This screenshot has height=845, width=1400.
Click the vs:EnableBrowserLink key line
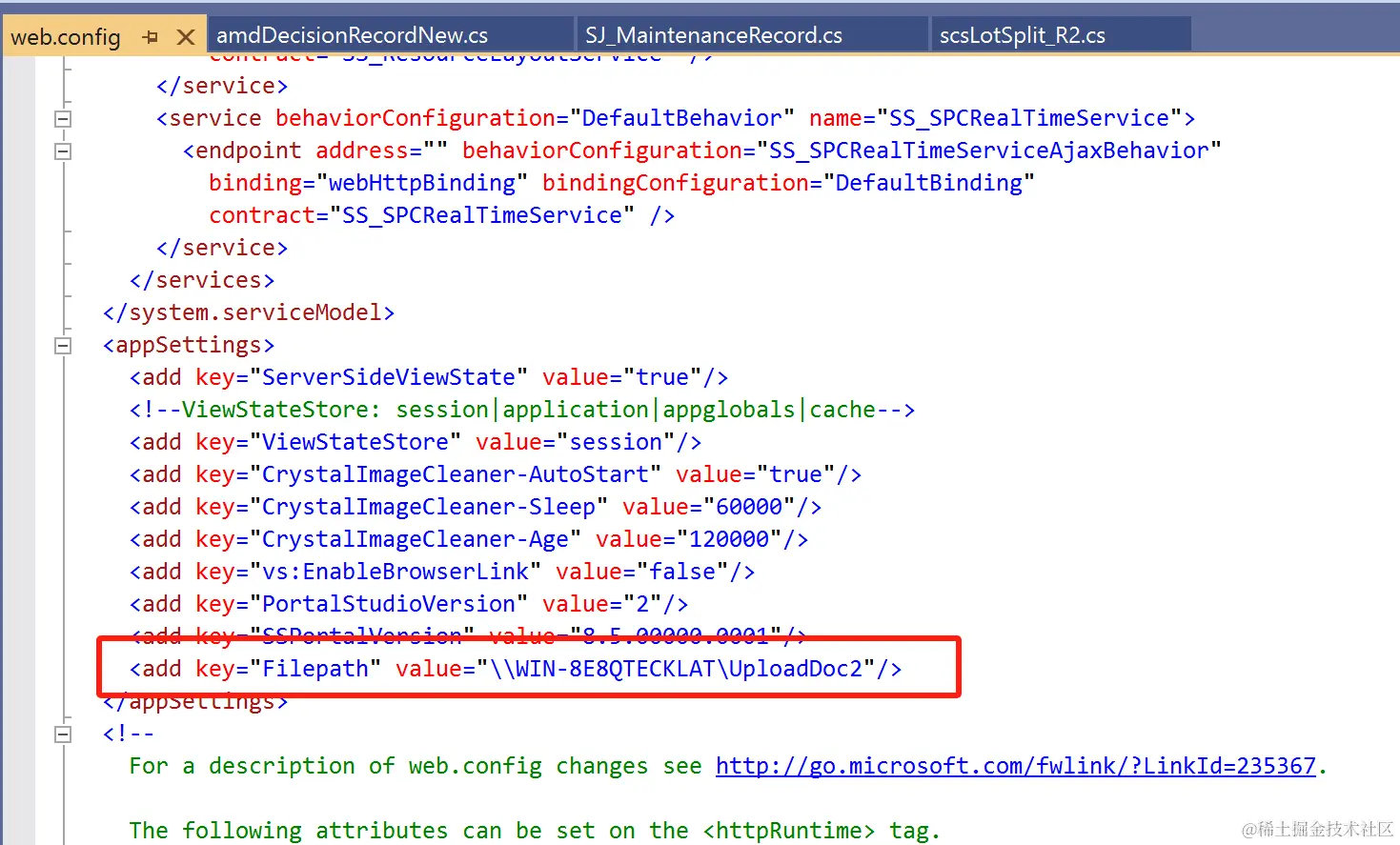442,572
